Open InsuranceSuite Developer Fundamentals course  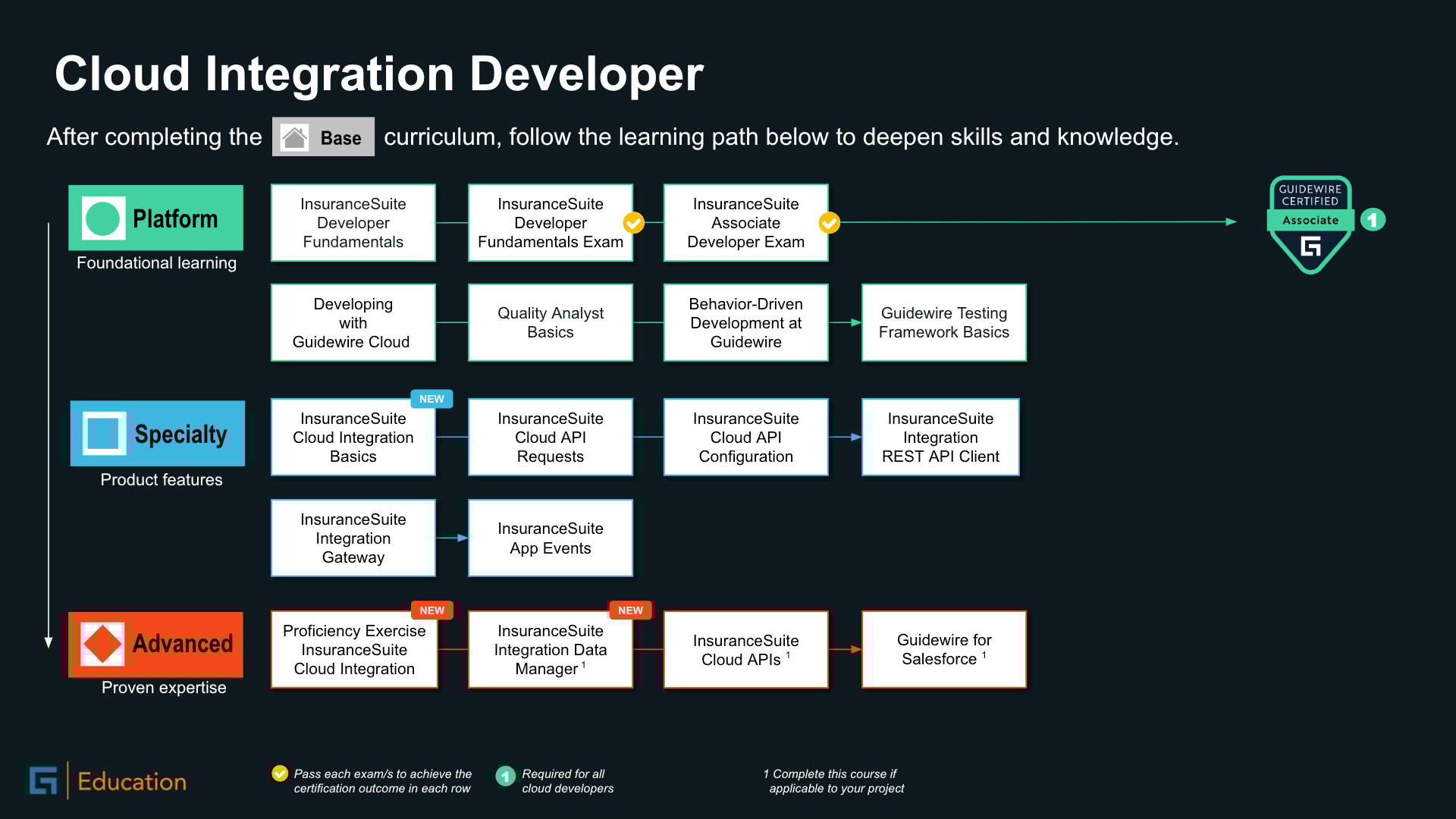click(353, 223)
